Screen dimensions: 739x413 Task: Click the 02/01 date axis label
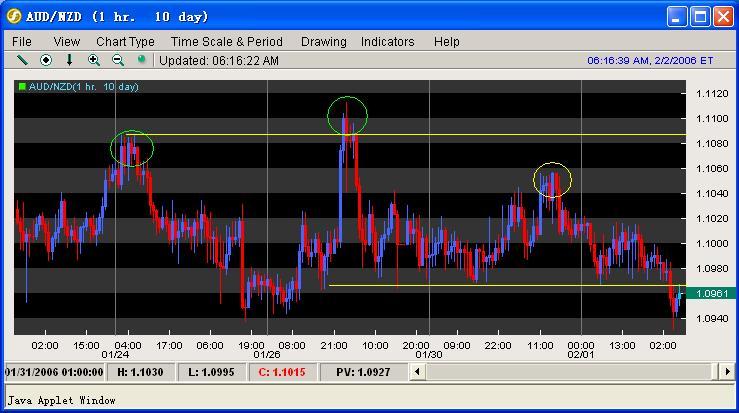coord(581,355)
